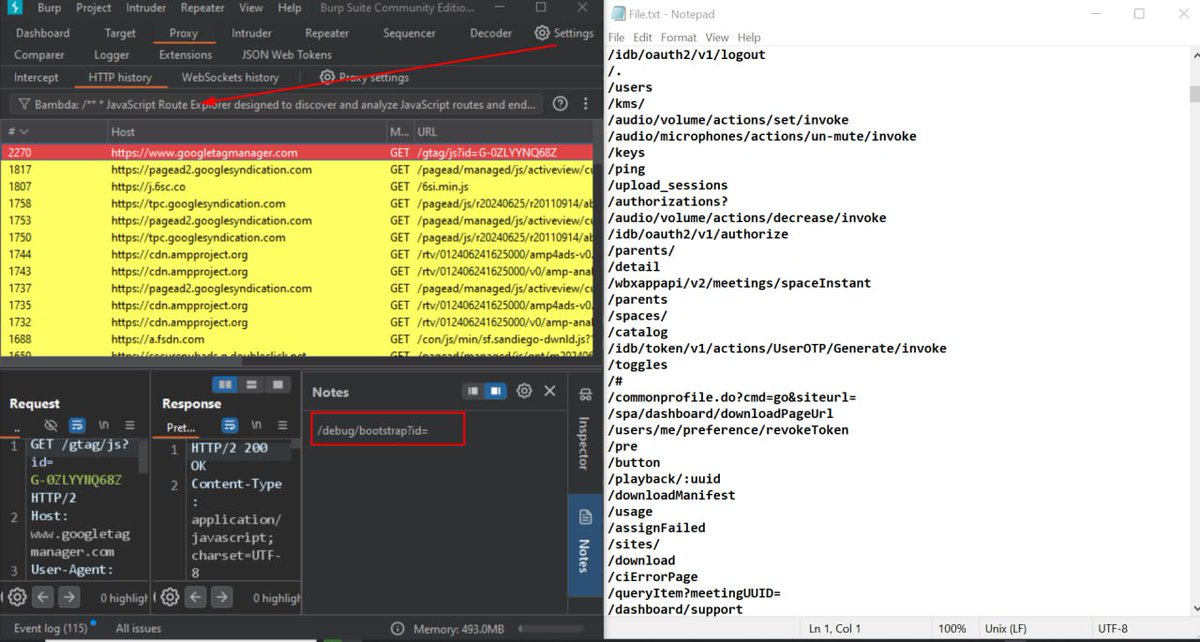Open the Pret... view dropdown in Response

pyautogui.click(x=181, y=427)
